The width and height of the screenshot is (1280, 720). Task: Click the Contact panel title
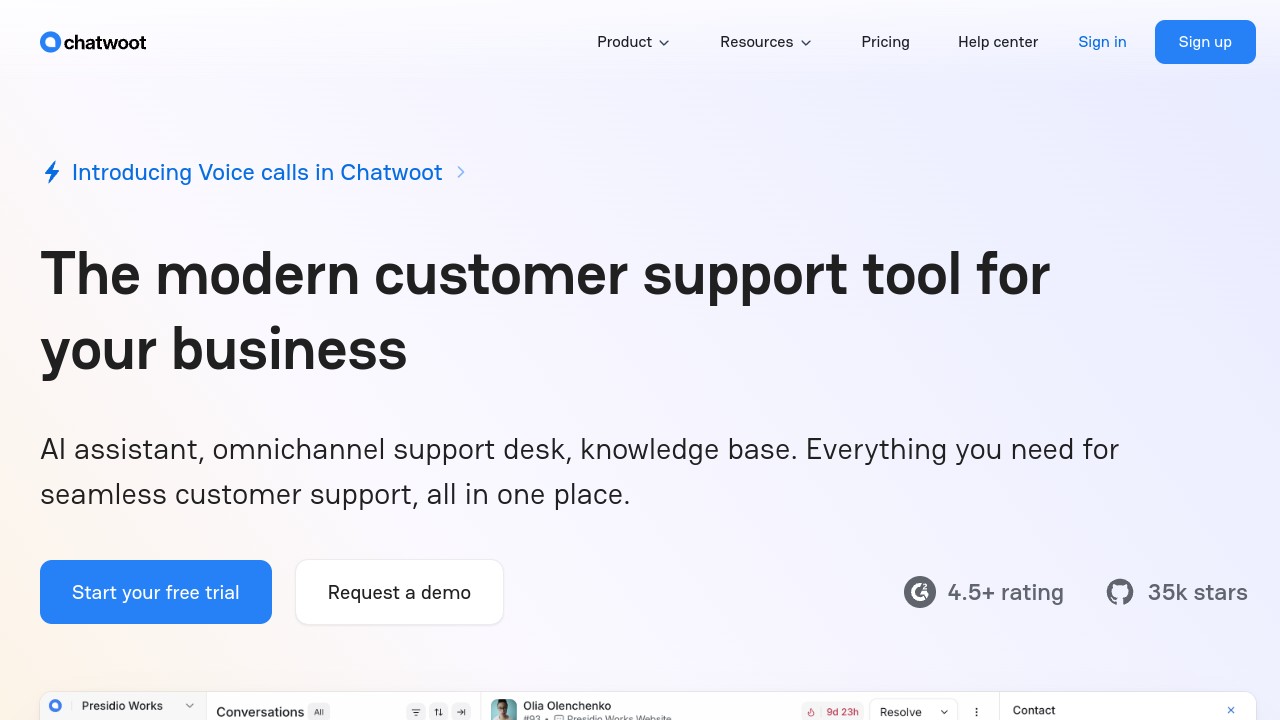[1034, 710]
